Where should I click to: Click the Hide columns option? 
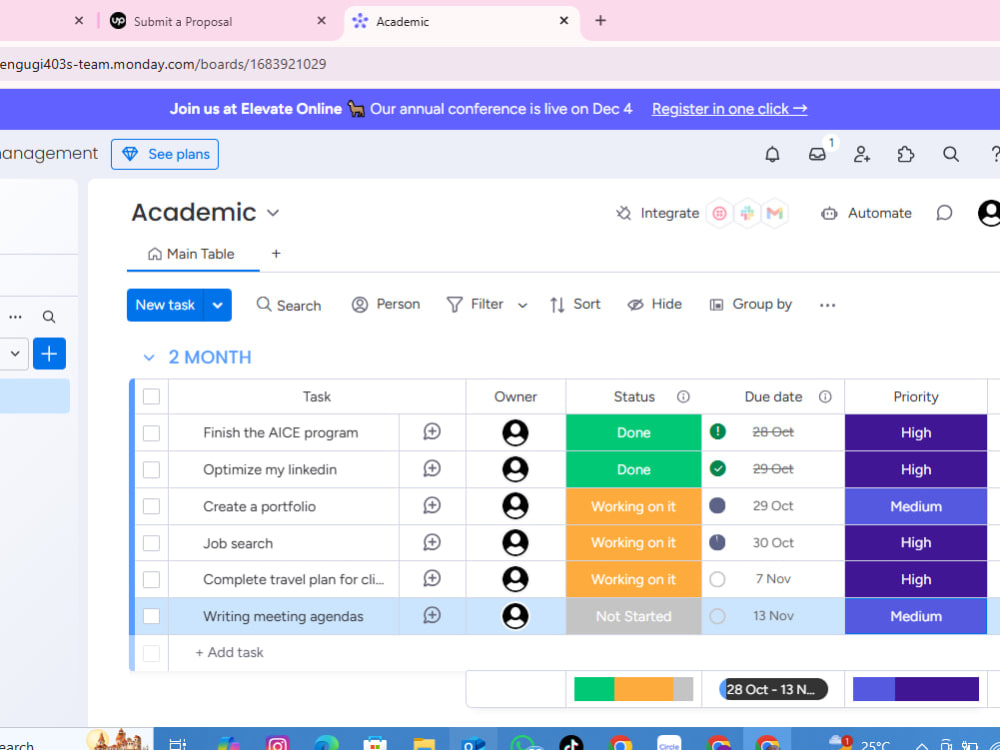654,304
